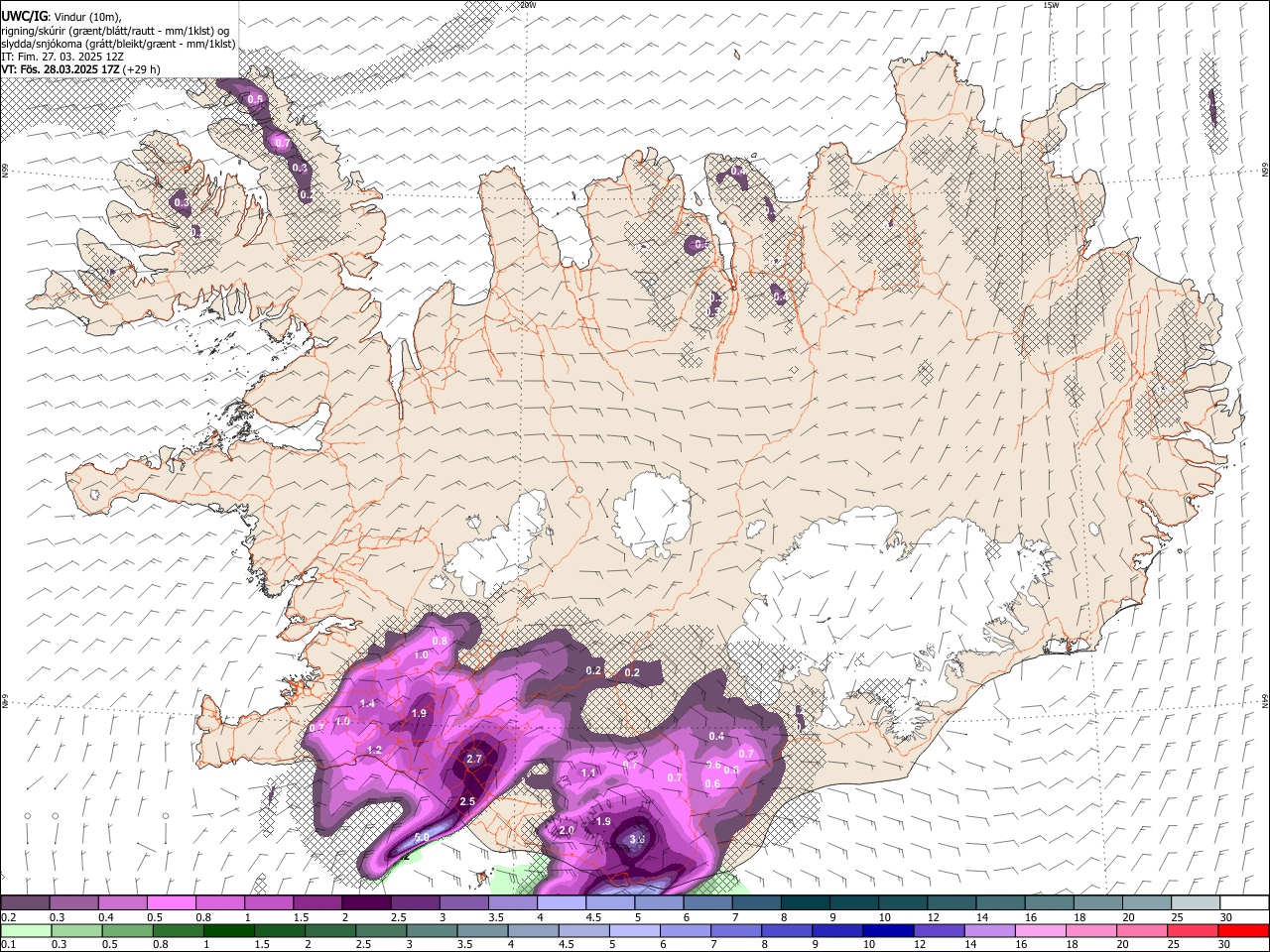Select the bright red swatch after 30
The height and width of the screenshot is (952, 1270).
pos(1243,930)
